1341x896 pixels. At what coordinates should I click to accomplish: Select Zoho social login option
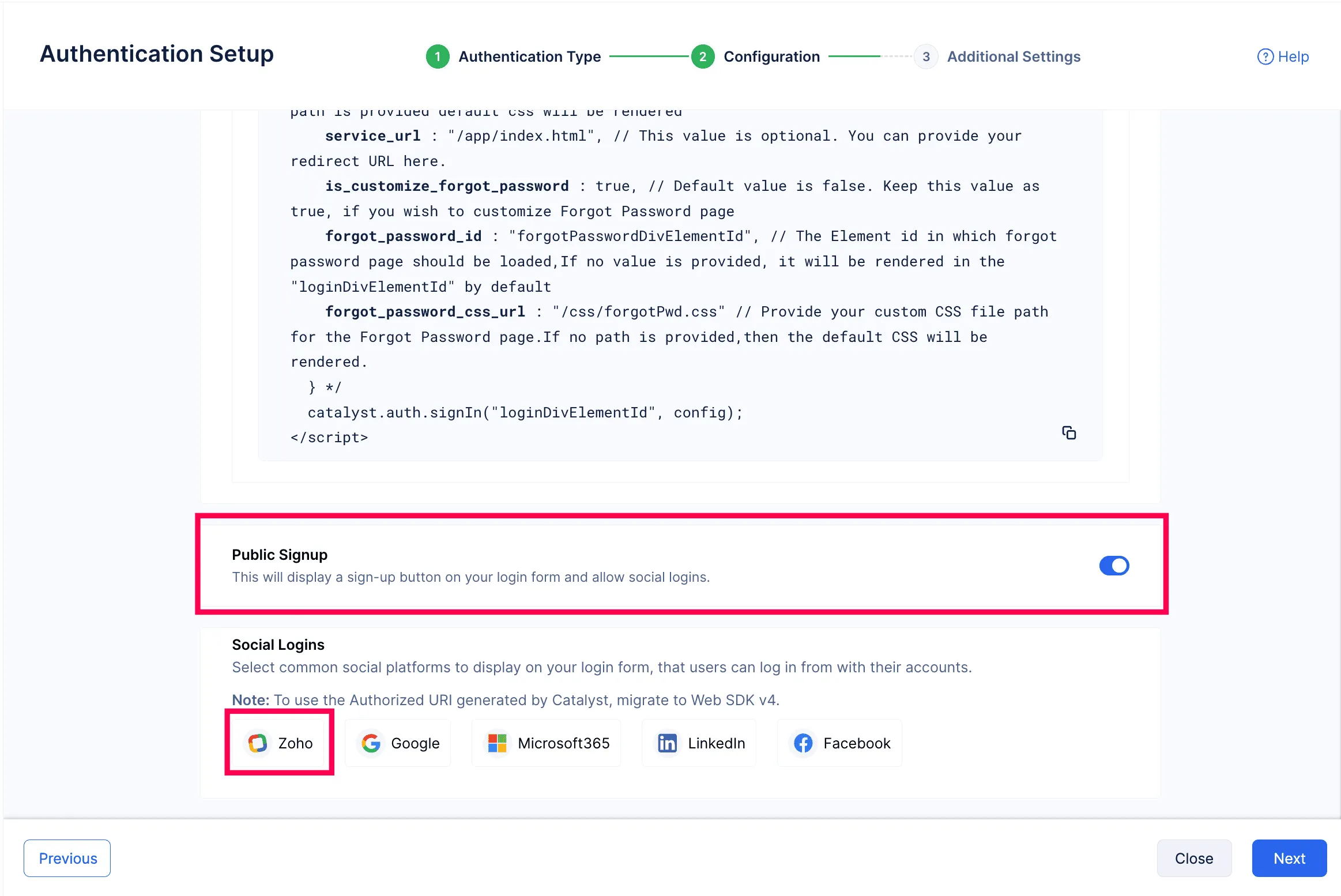point(280,743)
